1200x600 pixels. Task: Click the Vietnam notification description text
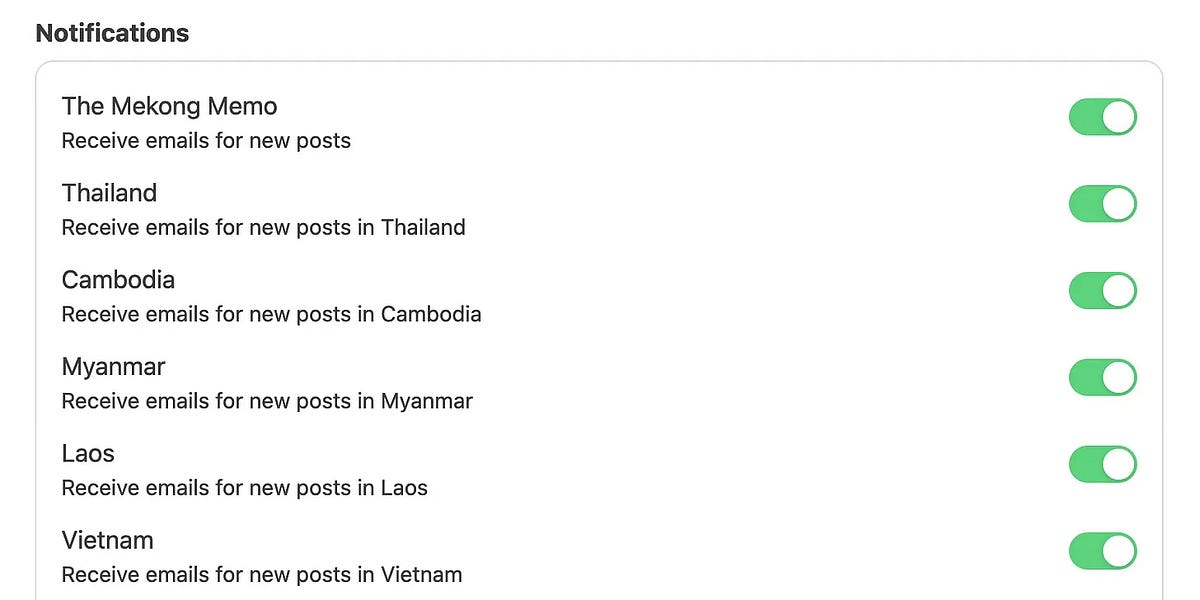[262, 575]
